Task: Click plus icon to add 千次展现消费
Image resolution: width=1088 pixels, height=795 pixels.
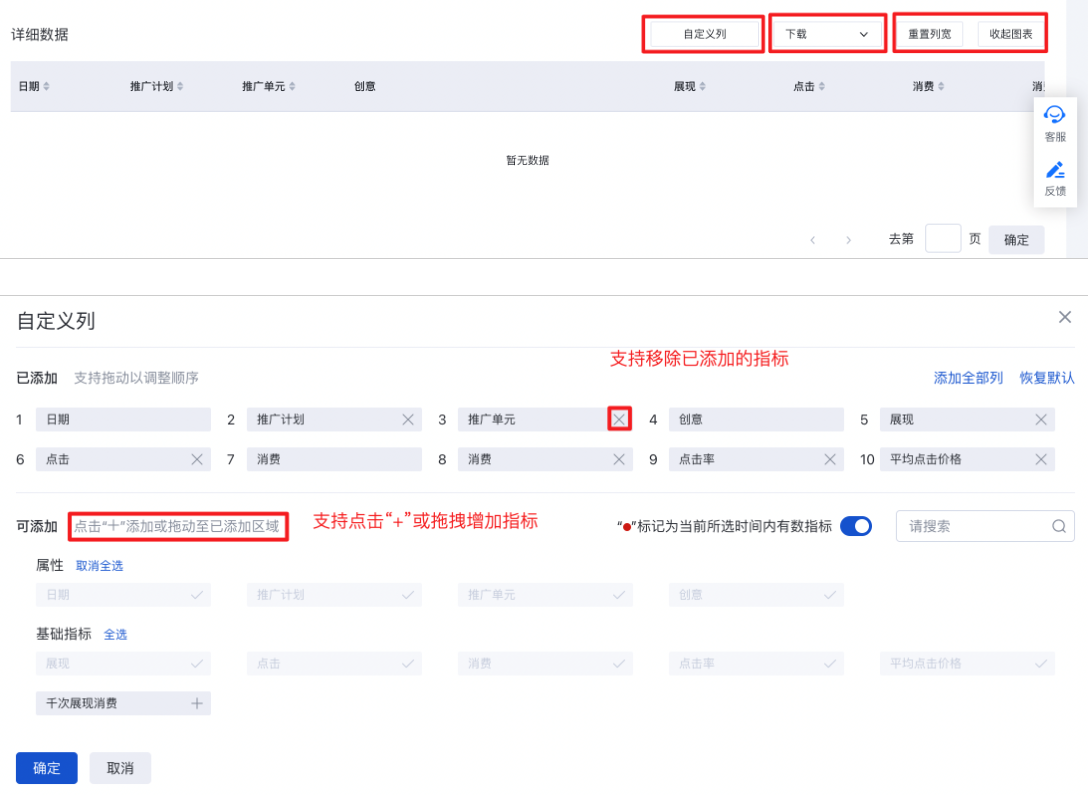Action: coord(197,704)
